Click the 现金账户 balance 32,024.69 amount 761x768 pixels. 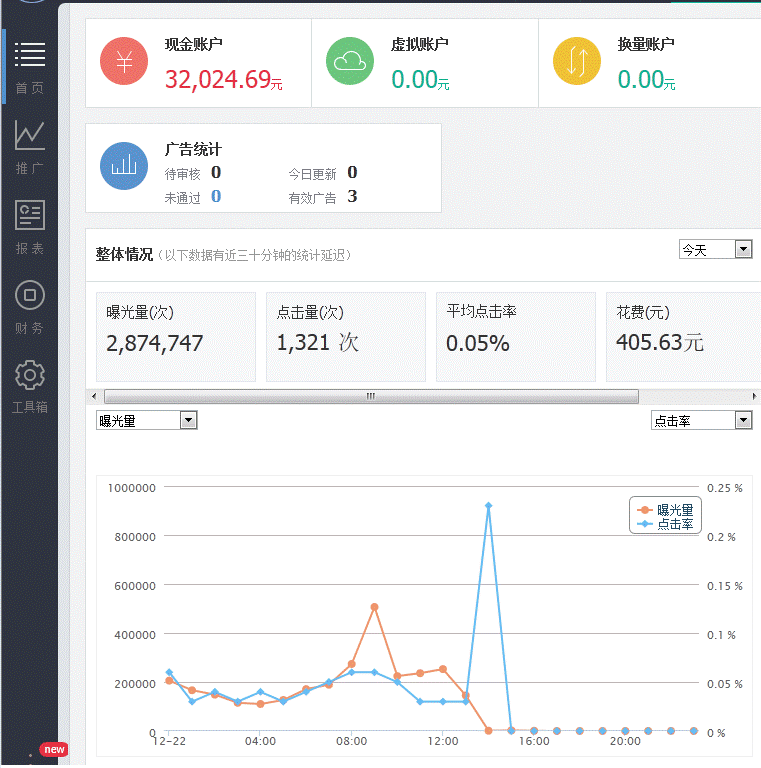[x=218, y=80]
